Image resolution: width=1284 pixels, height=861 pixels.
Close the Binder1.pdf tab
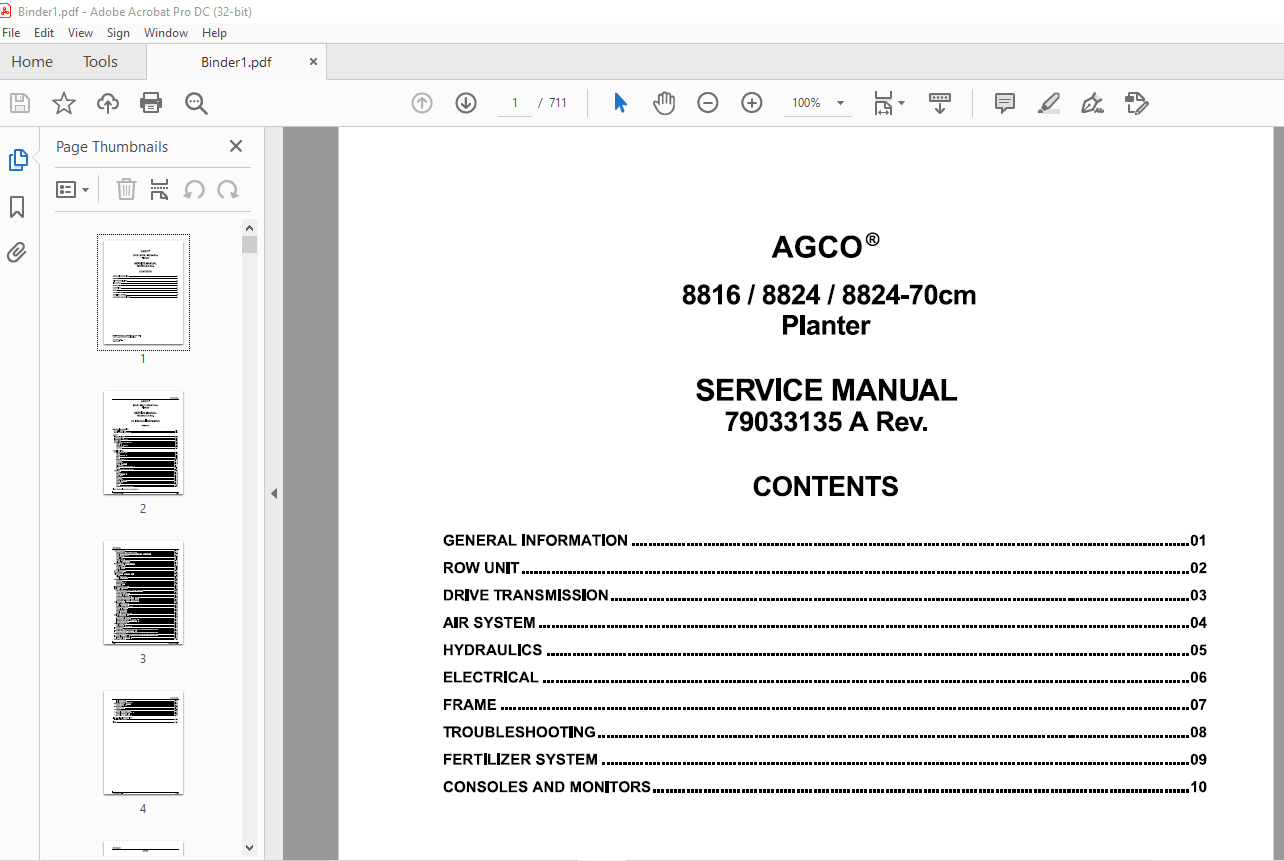313,62
